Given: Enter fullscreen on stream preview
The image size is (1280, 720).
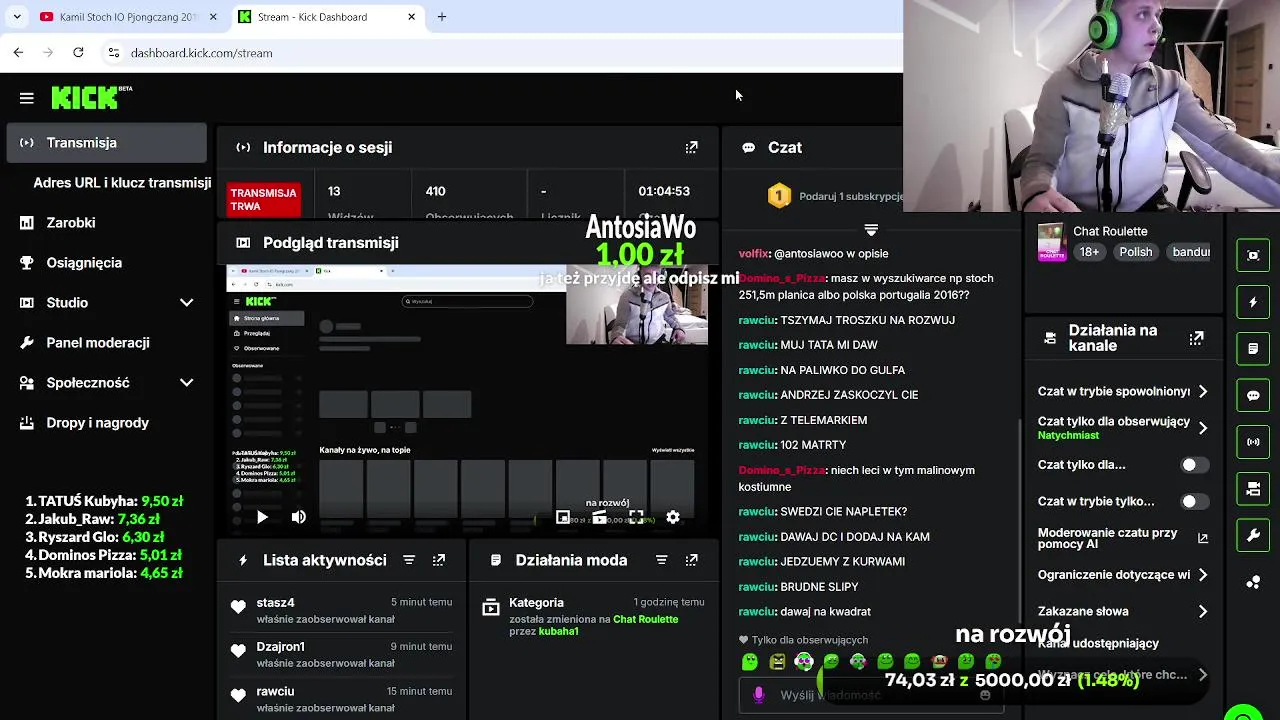Looking at the screenshot, I should coord(636,517).
